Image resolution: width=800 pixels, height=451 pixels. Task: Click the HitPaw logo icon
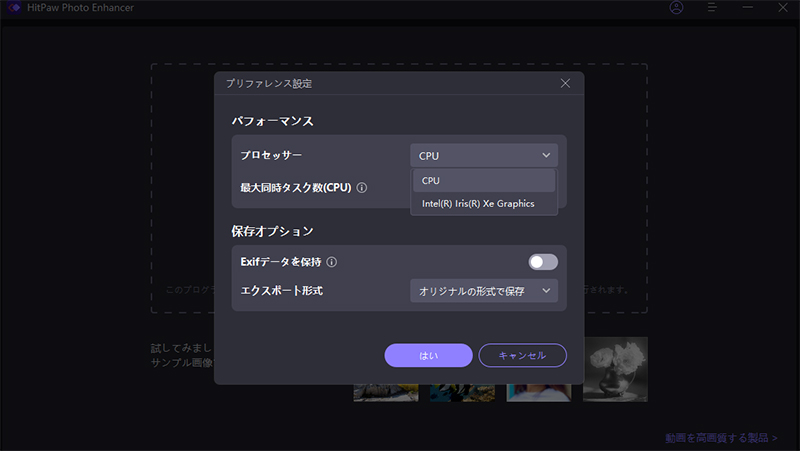(14, 8)
